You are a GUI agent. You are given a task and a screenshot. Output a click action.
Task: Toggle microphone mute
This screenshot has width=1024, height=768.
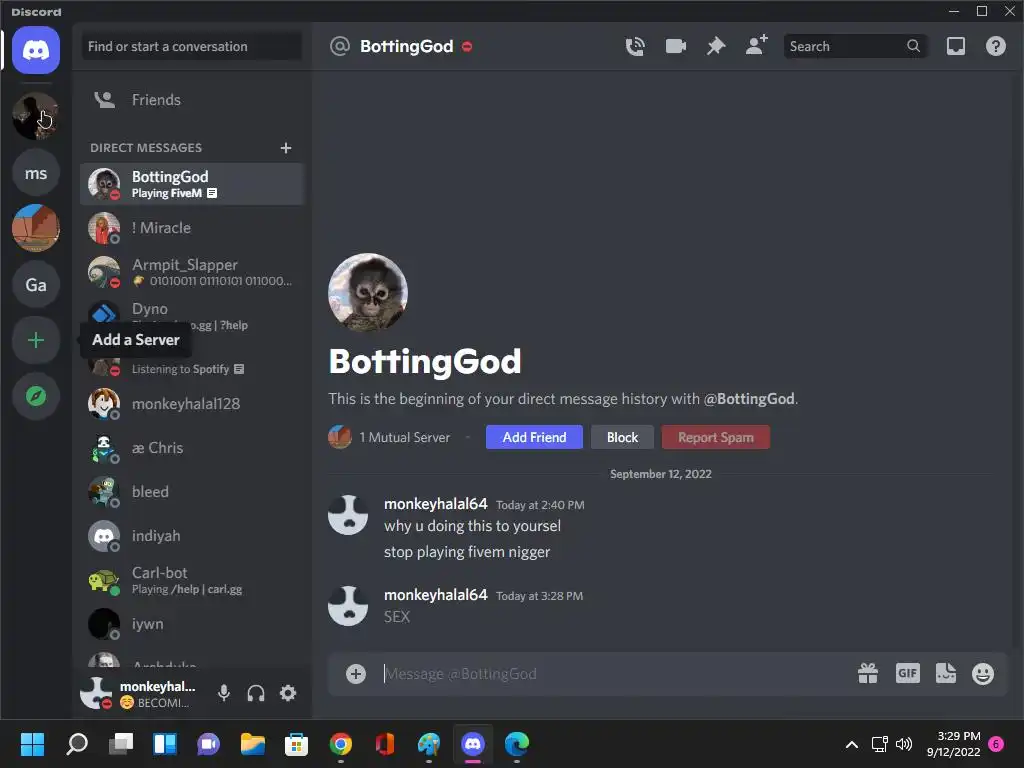[224, 693]
